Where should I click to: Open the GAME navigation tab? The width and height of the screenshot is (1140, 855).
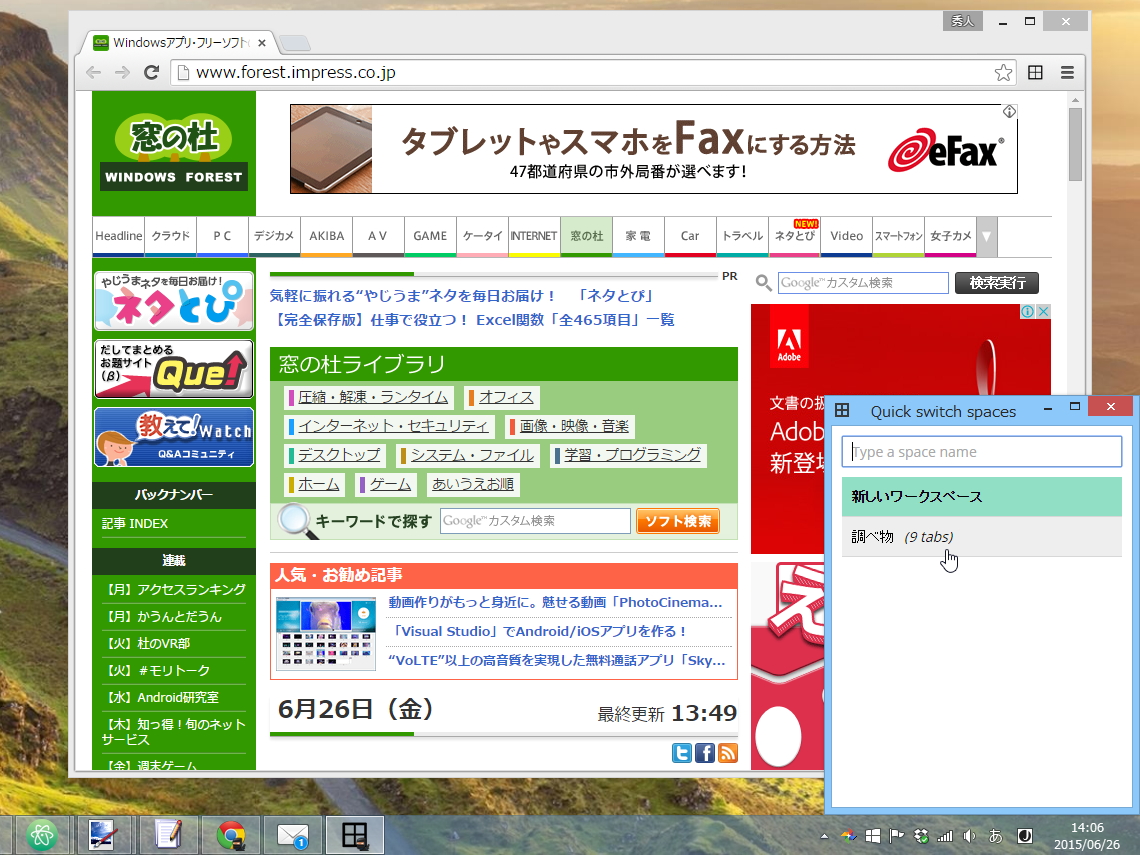(x=430, y=236)
